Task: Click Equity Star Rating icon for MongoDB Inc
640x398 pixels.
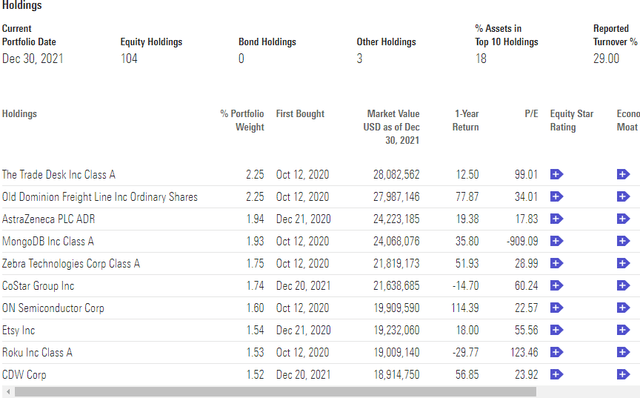Action: (556, 241)
